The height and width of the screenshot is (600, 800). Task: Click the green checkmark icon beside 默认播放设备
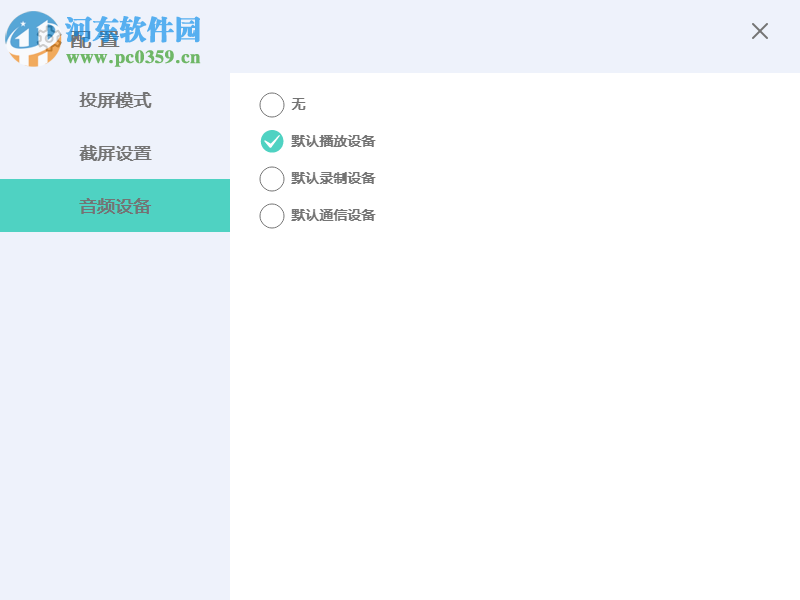click(x=271, y=142)
